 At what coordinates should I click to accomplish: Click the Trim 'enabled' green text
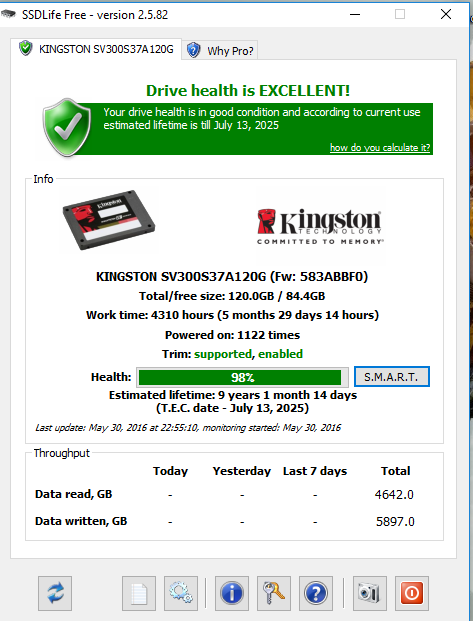280,354
